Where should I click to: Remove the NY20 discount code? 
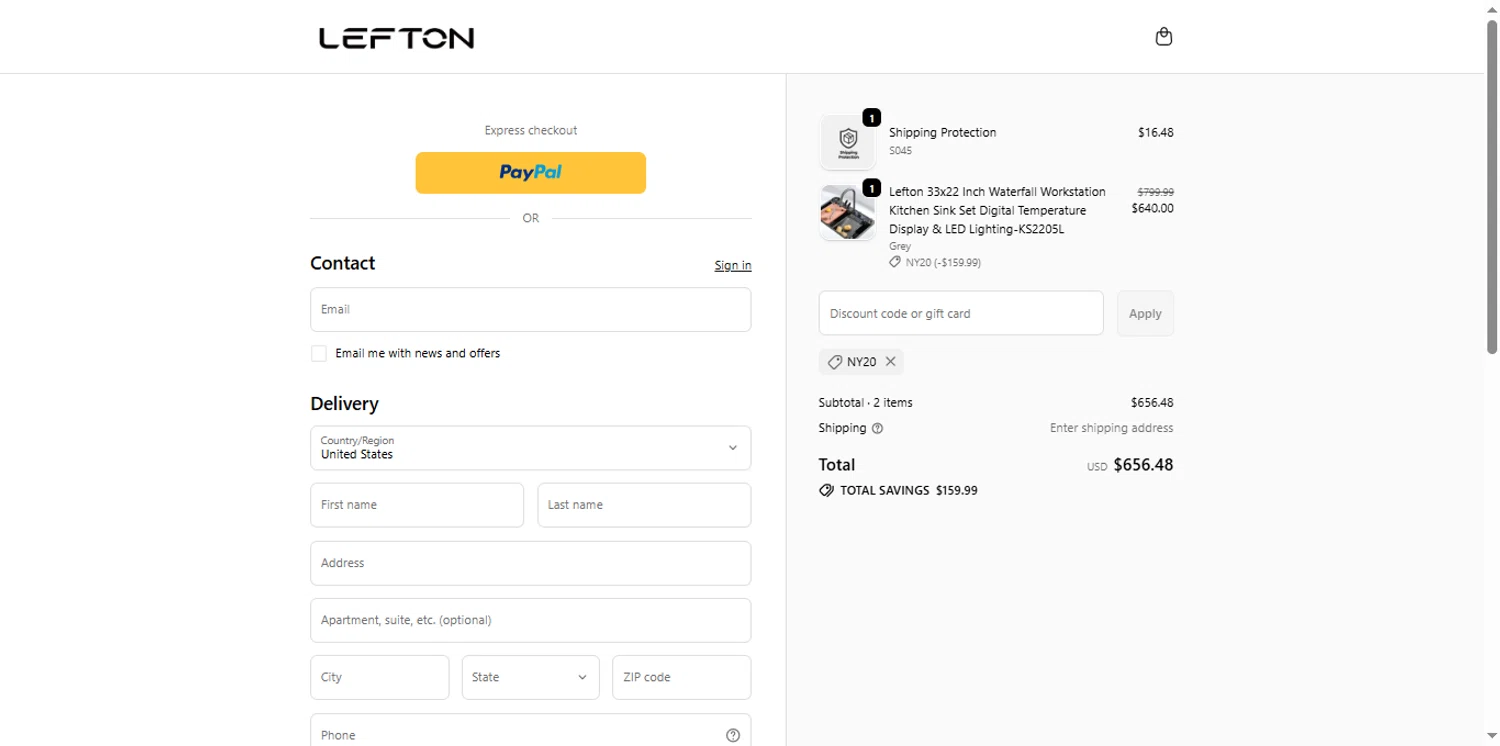coord(890,362)
